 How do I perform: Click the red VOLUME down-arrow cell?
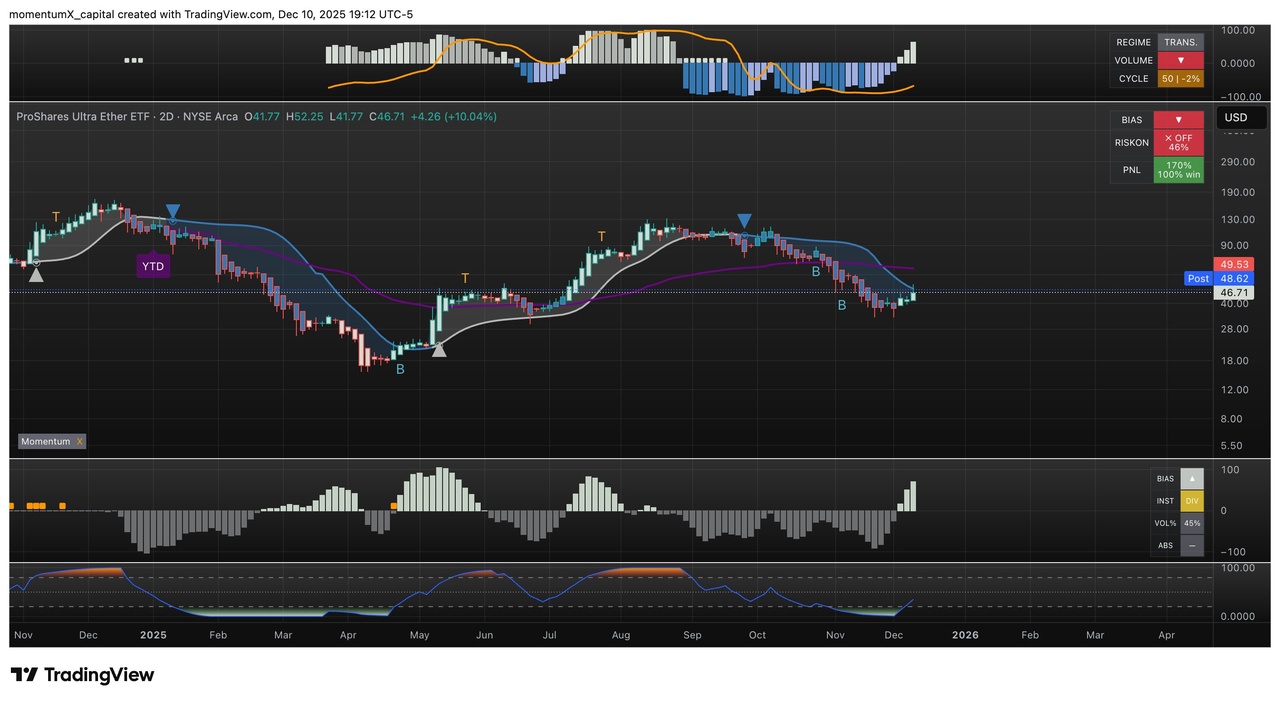(x=1180, y=60)
